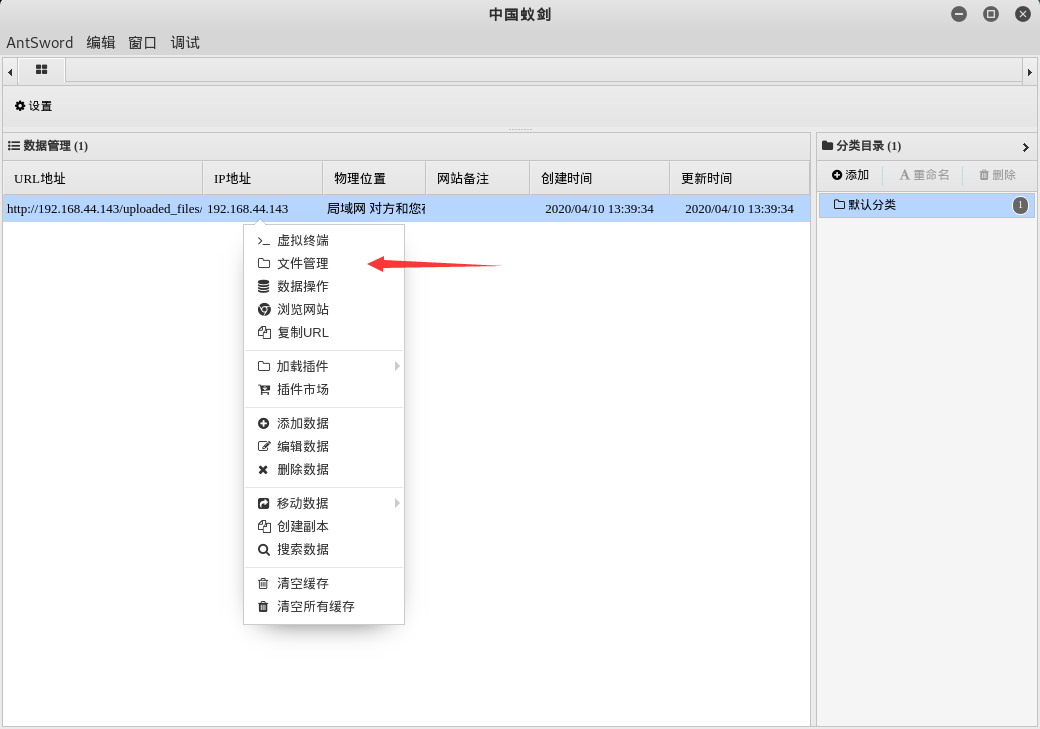Choose 创建副本 create copy
1040x729 pixels.
(x=324, y=527)
